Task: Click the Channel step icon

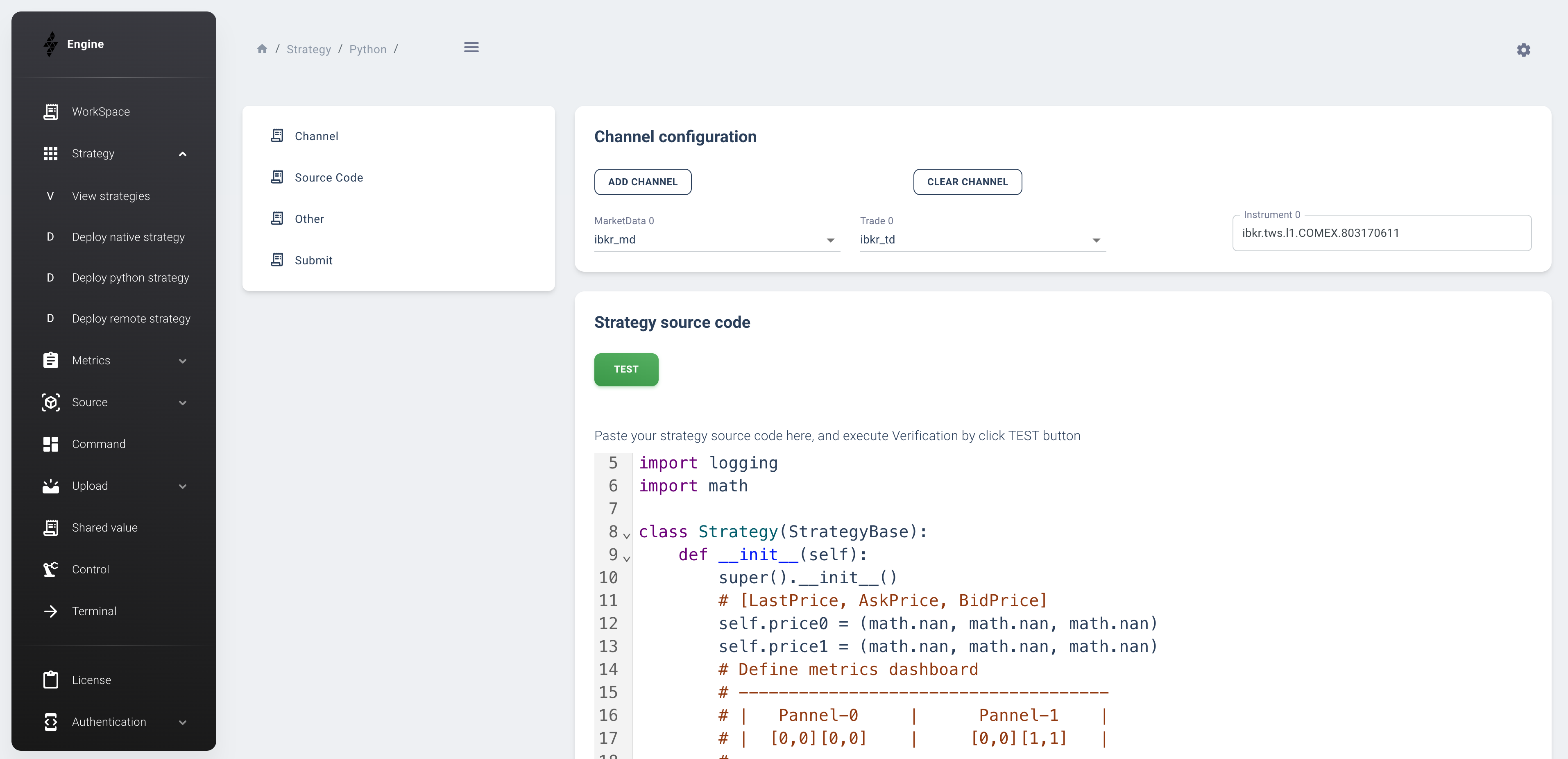Action: 277,135
